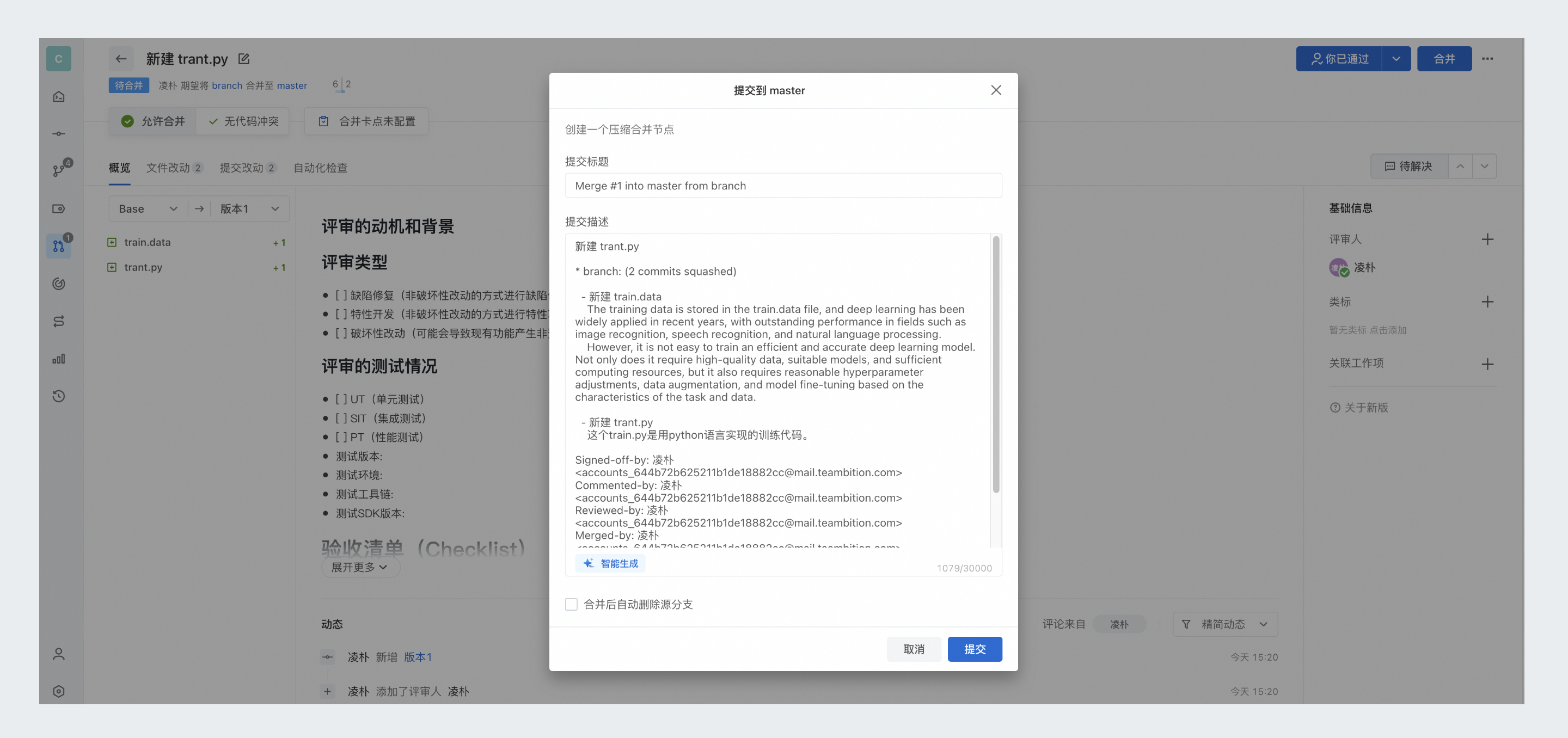Click reviewer 凌朴 avatar
Screen dimensions: 1568x738
1338,267
